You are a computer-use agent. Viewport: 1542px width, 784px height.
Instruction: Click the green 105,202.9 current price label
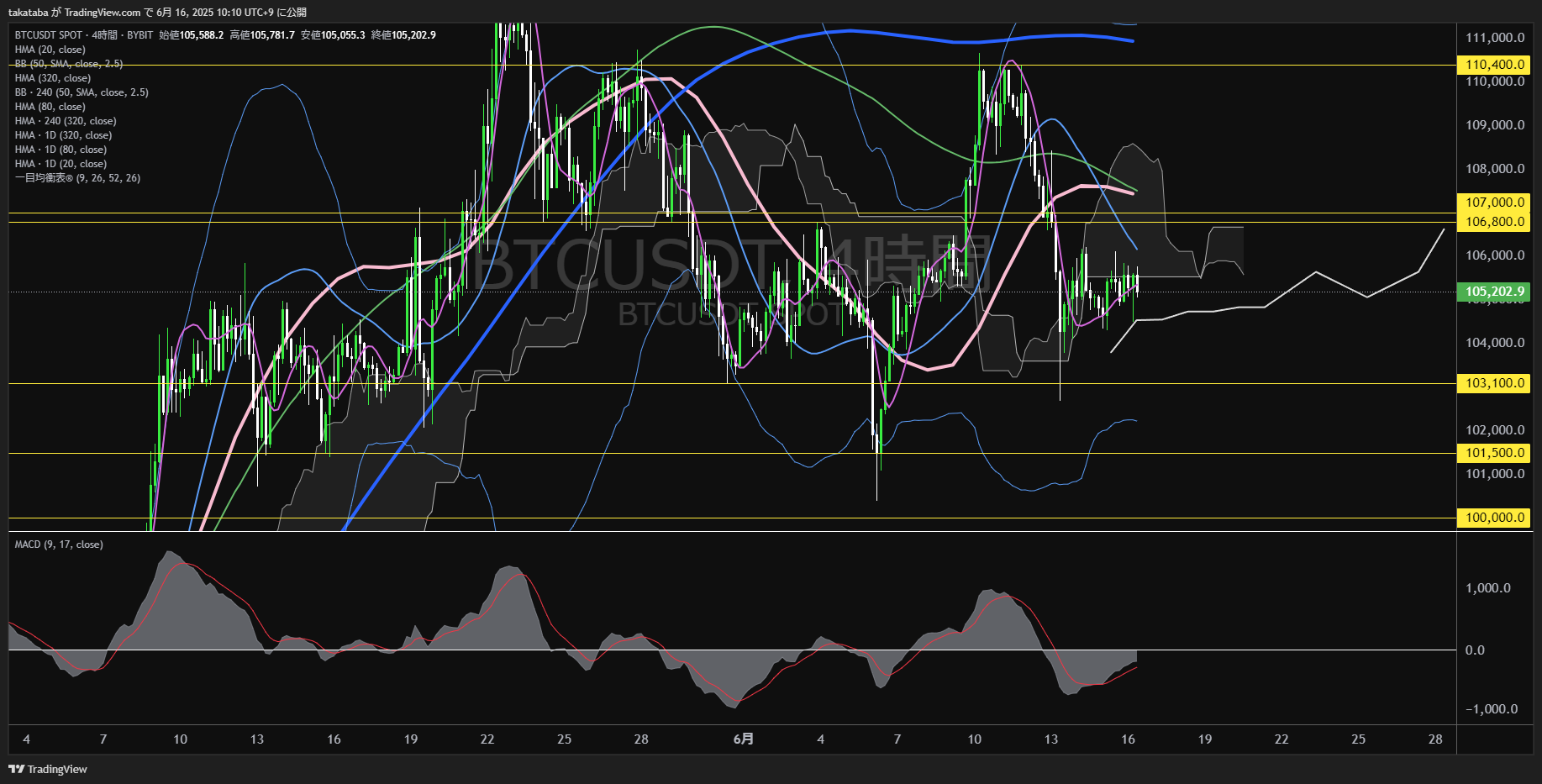pyautogui.click(x=1494, y=292)
